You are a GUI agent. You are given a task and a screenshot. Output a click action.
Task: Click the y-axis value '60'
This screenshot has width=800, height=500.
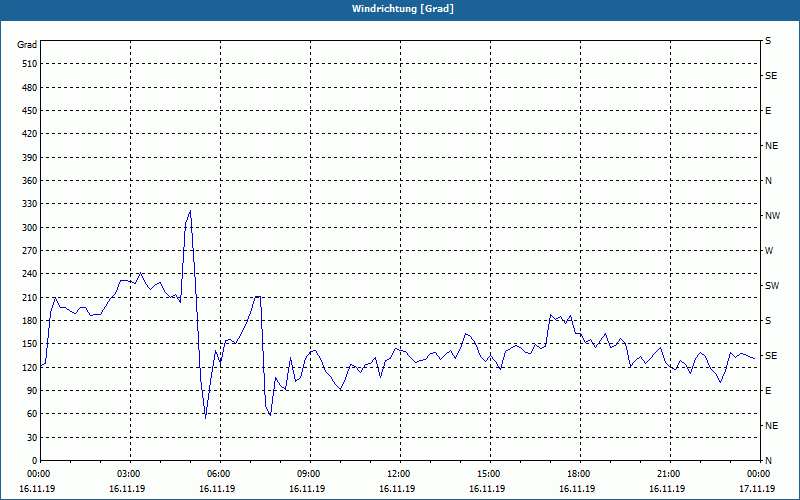[x=32, y=414]
